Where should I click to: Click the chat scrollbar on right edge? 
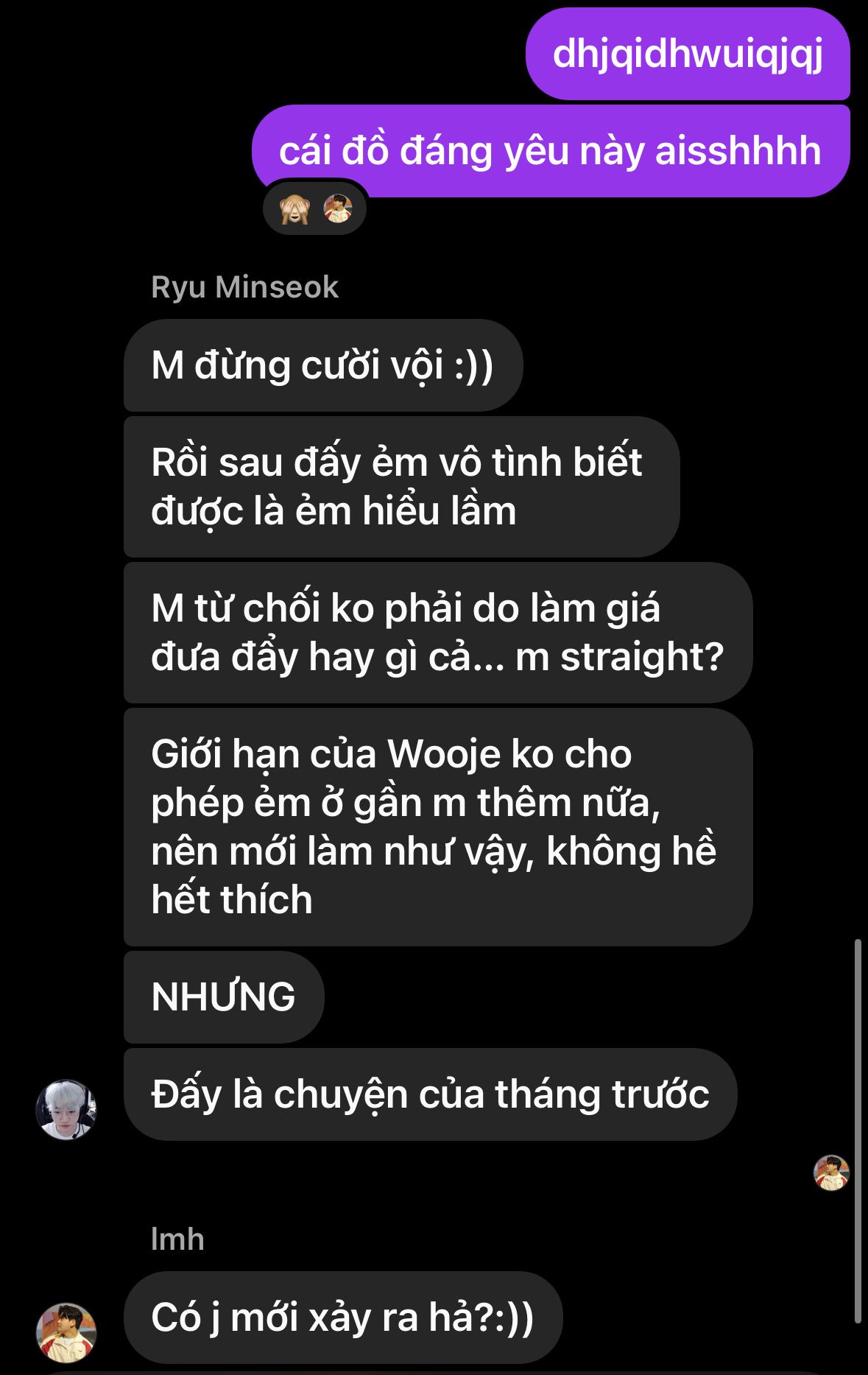click(858, 1130)
